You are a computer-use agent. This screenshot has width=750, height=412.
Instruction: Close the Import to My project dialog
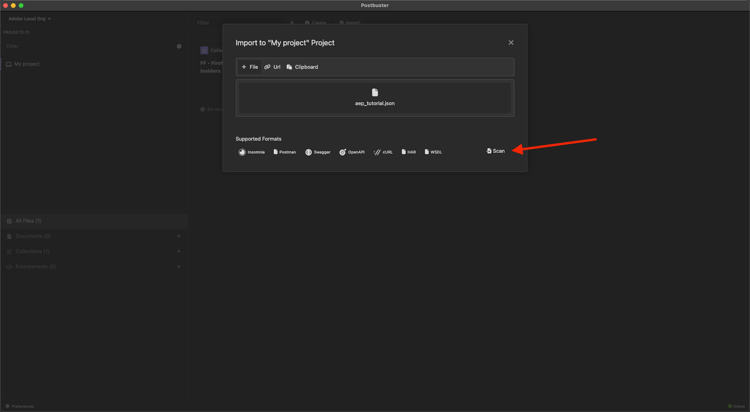[x=511, y=43]
